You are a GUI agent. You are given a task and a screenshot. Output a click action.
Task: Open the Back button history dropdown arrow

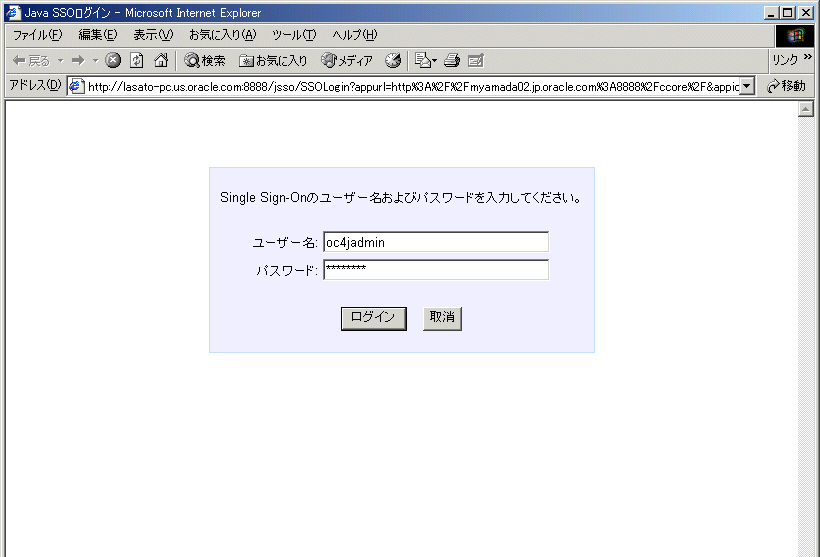pos(61,61)
